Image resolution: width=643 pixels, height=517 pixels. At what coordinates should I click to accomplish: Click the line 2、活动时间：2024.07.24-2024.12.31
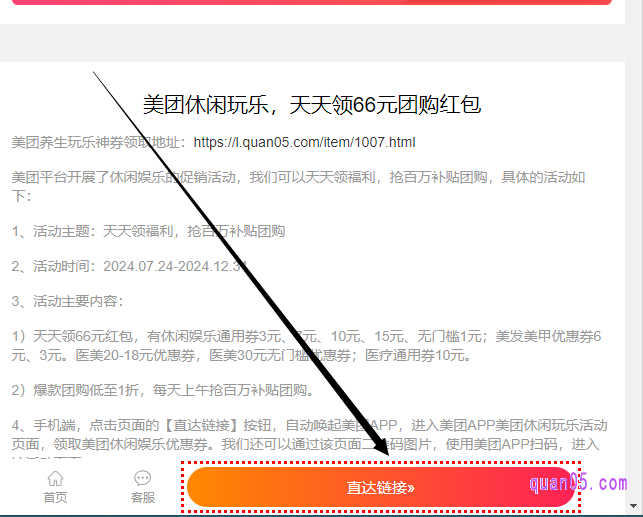[x=130, y=266]
